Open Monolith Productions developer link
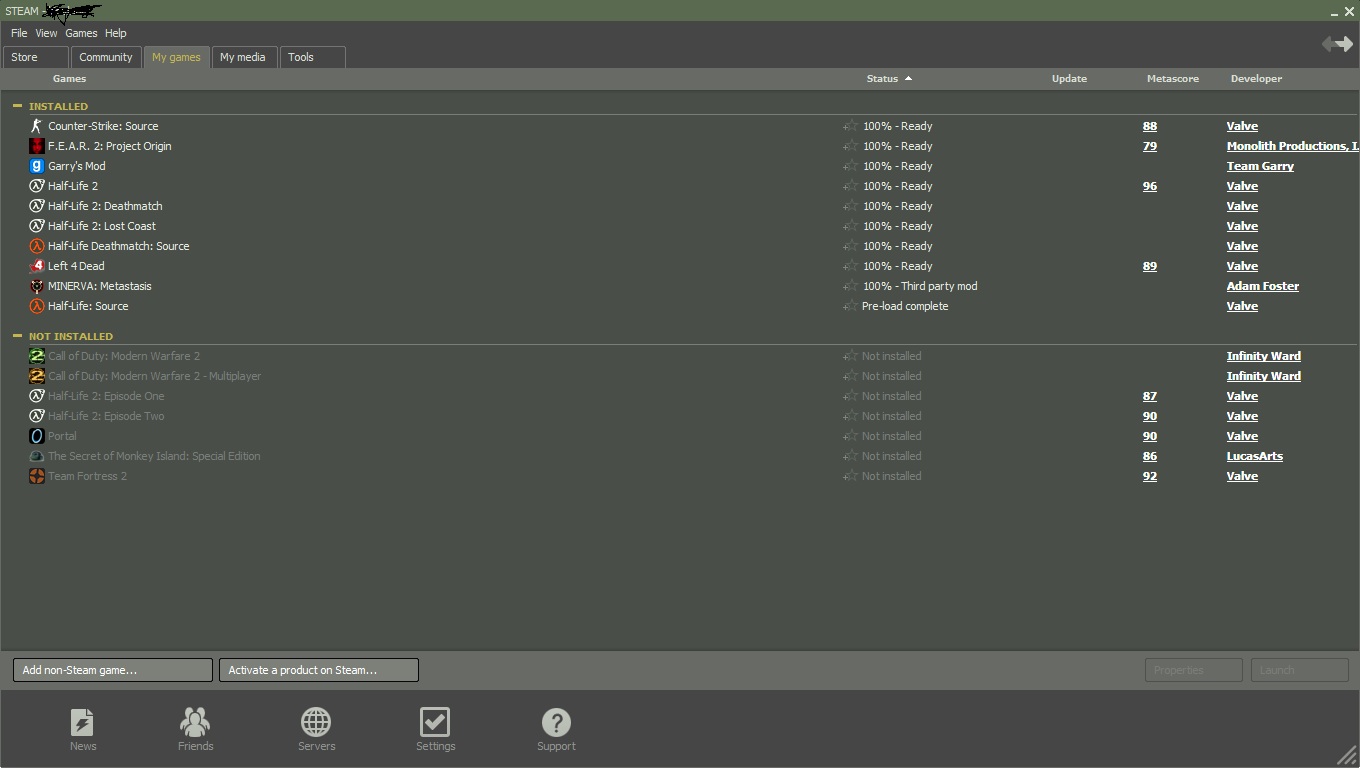Screen dimensions: 1360x768 point(1292,146)
